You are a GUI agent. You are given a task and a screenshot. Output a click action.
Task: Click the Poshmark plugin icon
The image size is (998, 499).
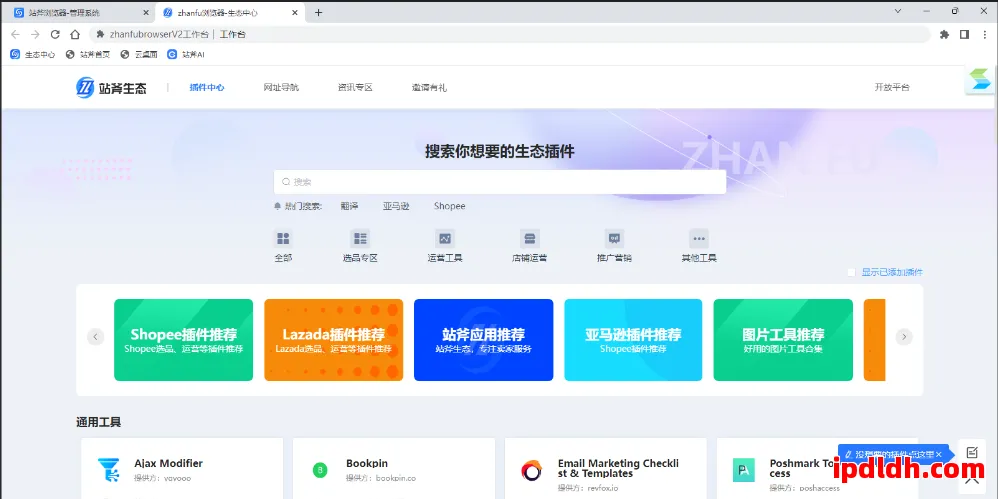[x=743, y=470]
